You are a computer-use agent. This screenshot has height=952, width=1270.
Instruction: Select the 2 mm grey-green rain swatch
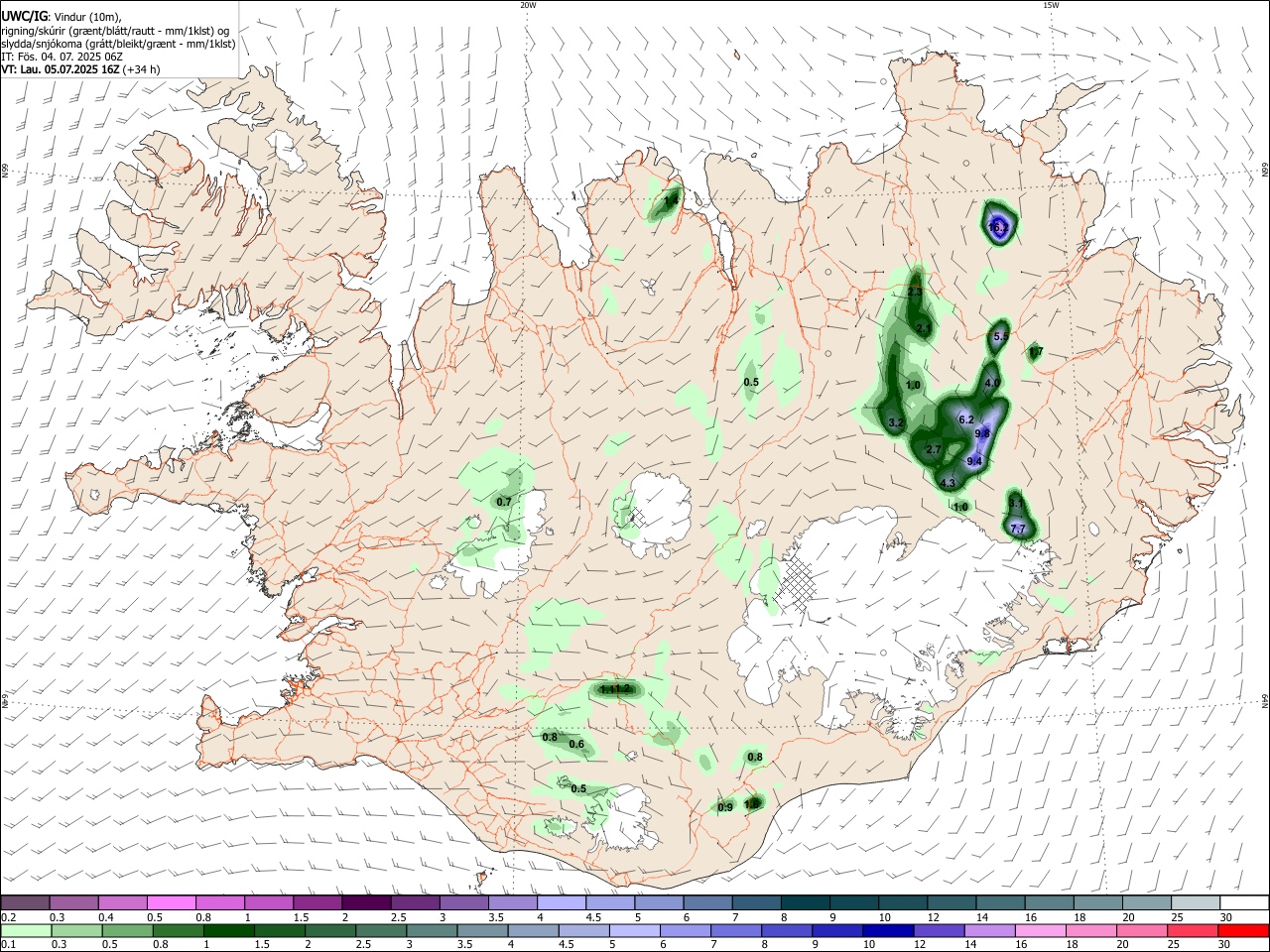tap(329, 931)
